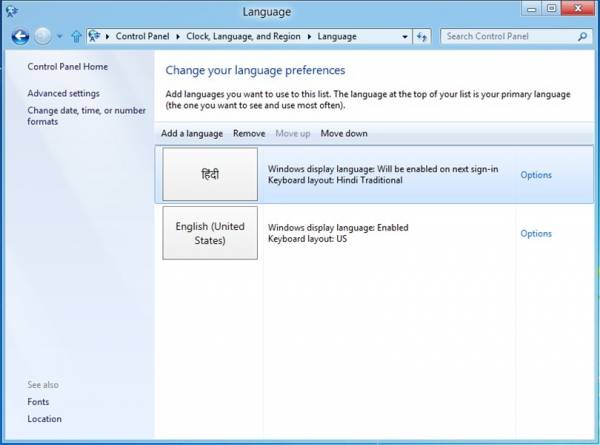Open Advanced settings

coord(63,93)
